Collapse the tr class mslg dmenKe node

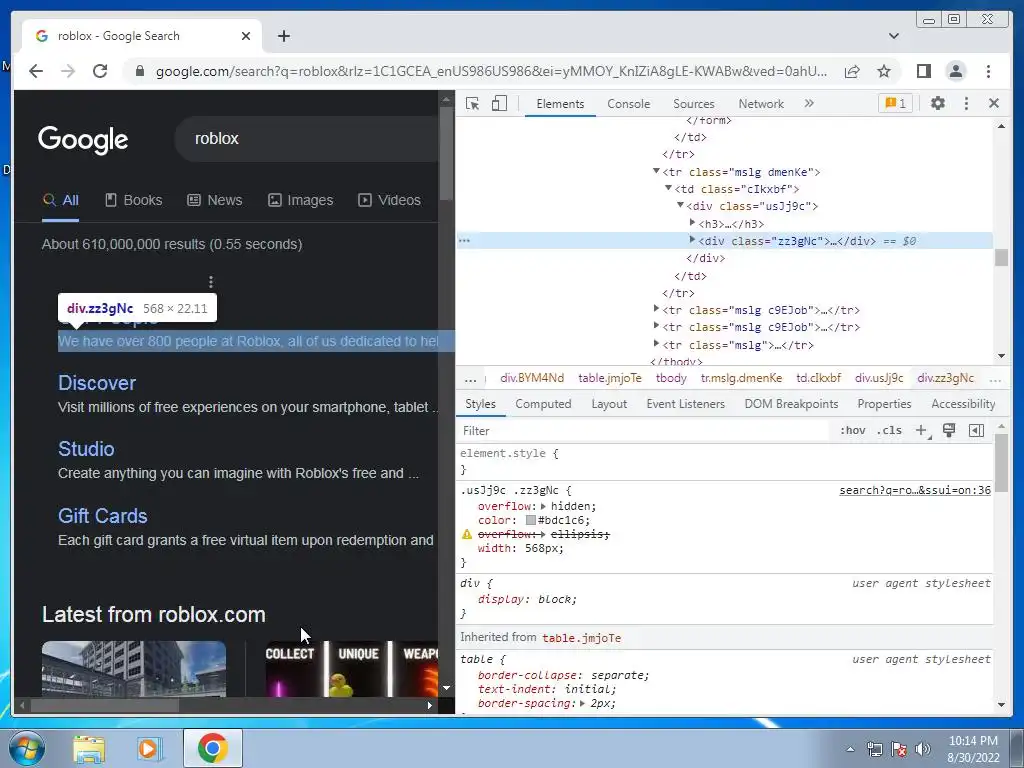click(x=656, y=171)
